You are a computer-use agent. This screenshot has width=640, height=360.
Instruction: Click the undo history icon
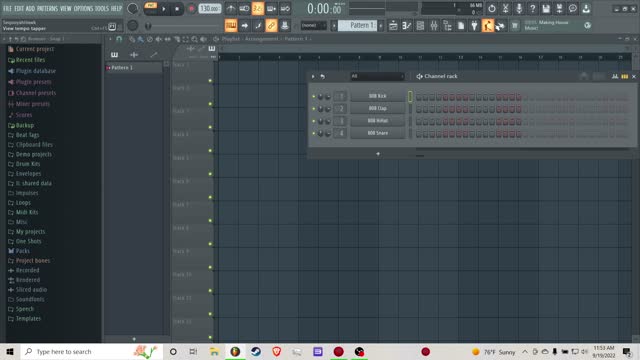492,8
